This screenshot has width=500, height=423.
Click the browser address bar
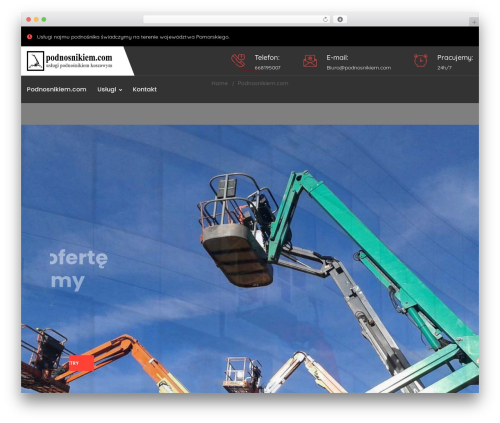click(x=237, y=19)
